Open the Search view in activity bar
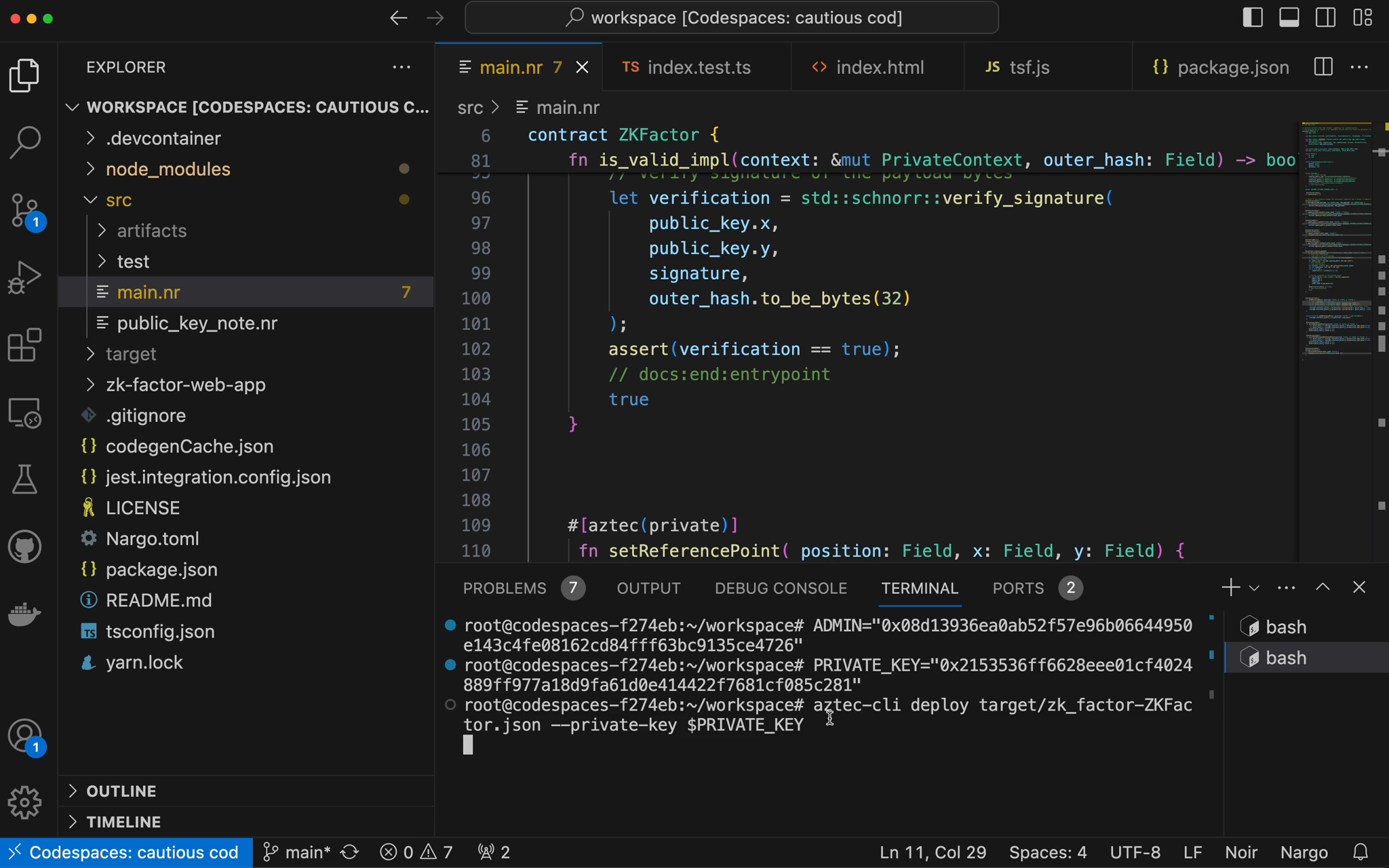This screenshot has height=868, width=1389. point(25,142)
